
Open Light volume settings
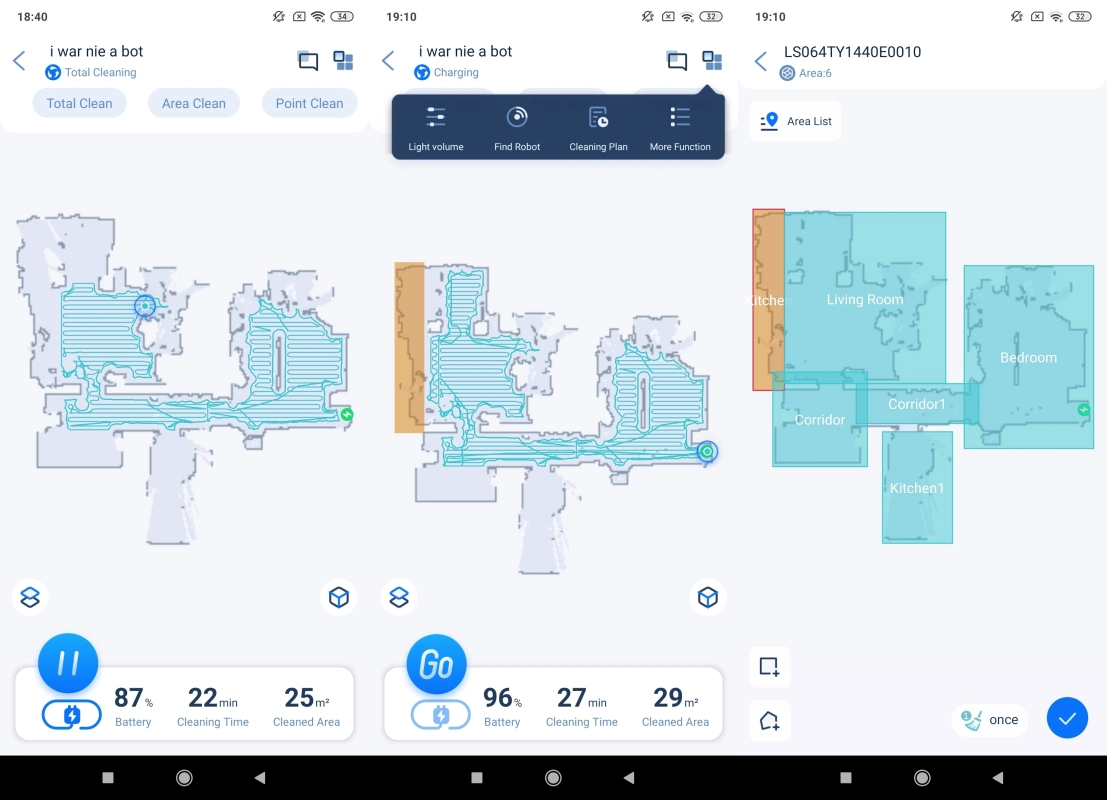coord(436,129)
